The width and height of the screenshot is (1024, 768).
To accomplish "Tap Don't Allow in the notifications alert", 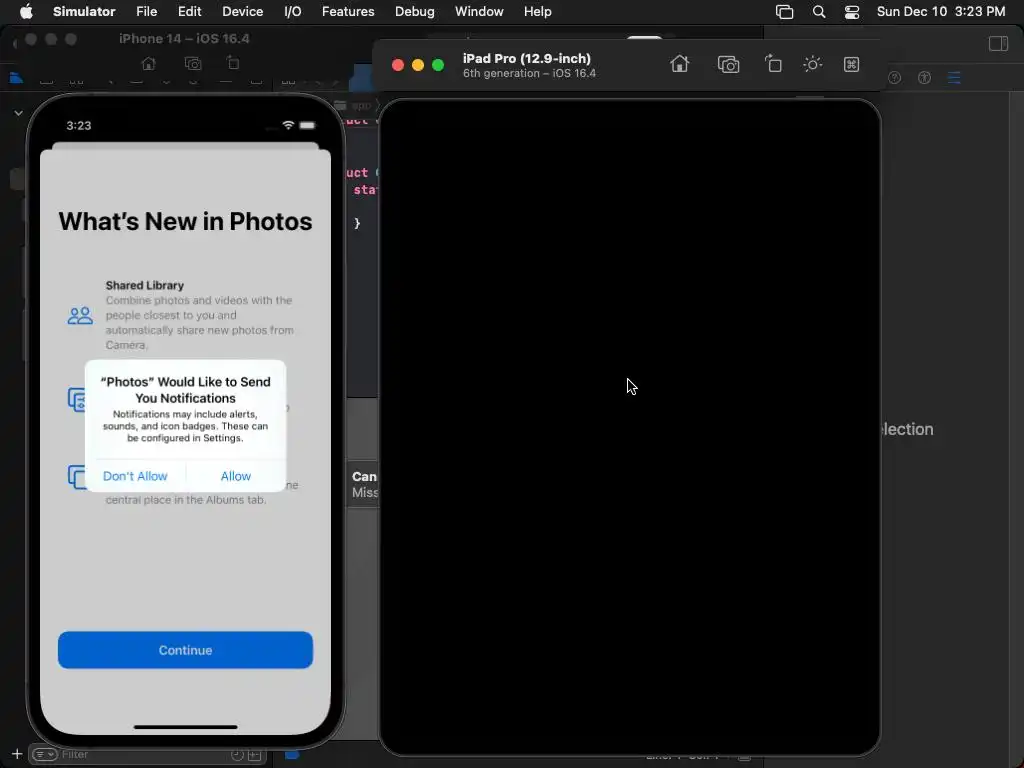I will pos(135,476).
